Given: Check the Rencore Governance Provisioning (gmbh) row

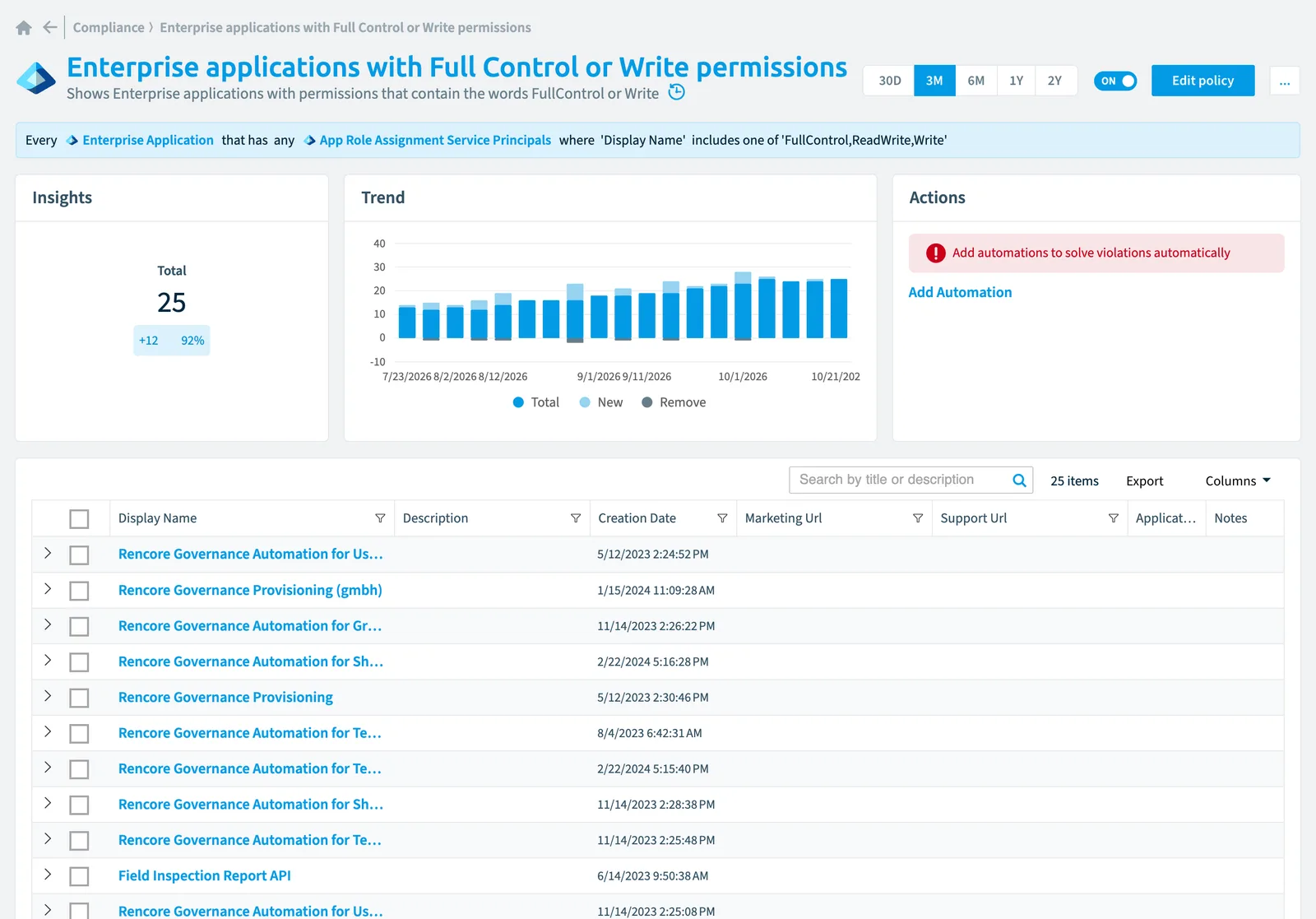Looking at the screenshot, I should [79, 591].
